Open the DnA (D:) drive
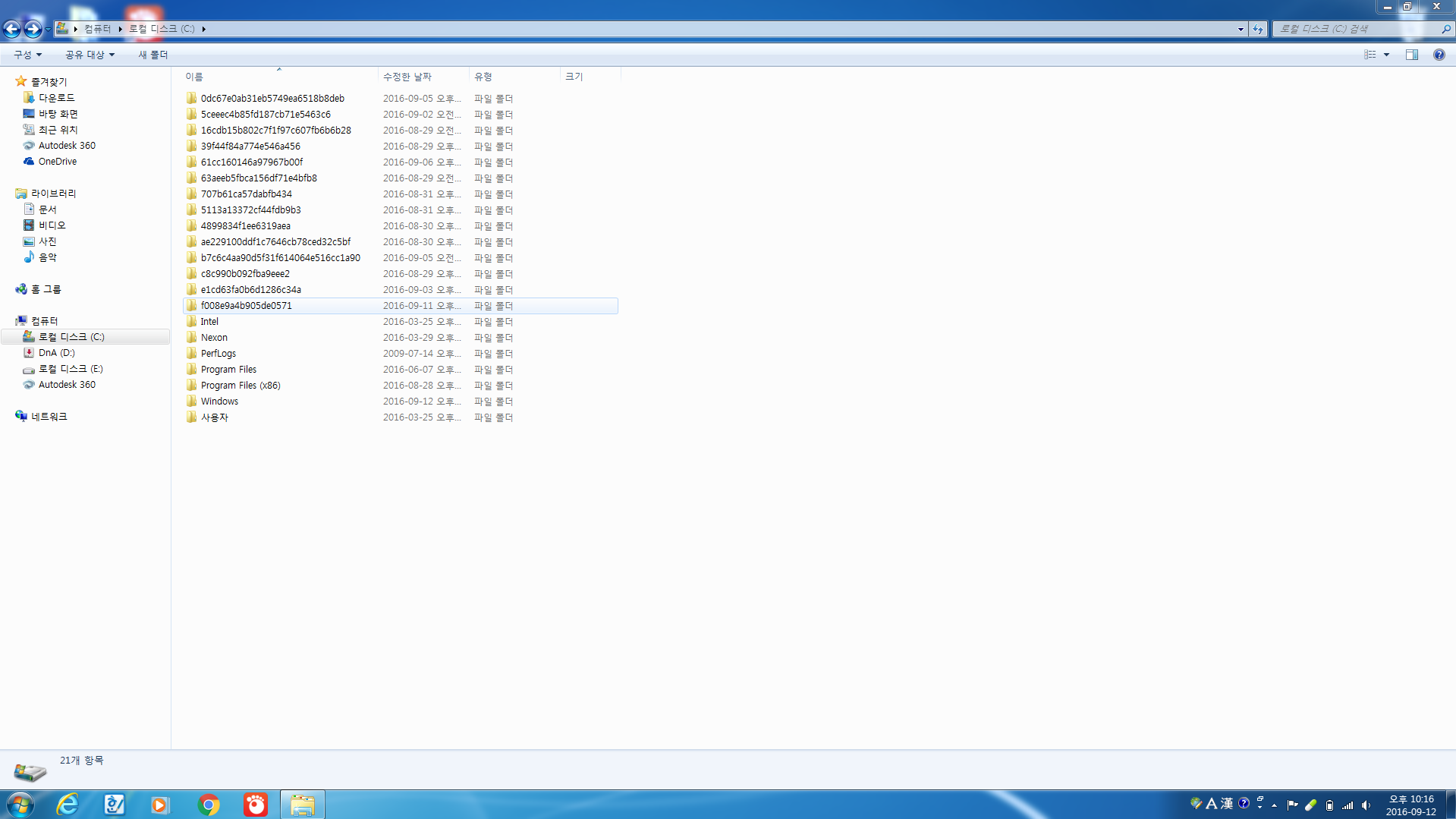Screen dimensions: 1456x819 click(57, 353)
